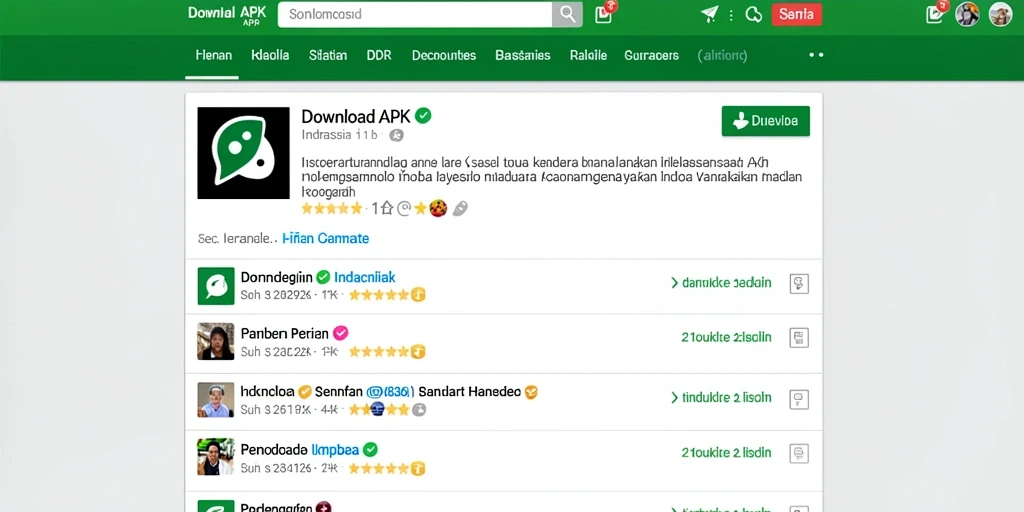This screenshot has width=1024, height=512.
Task: Open the notification icon beside search
Action: coord(604,14)
